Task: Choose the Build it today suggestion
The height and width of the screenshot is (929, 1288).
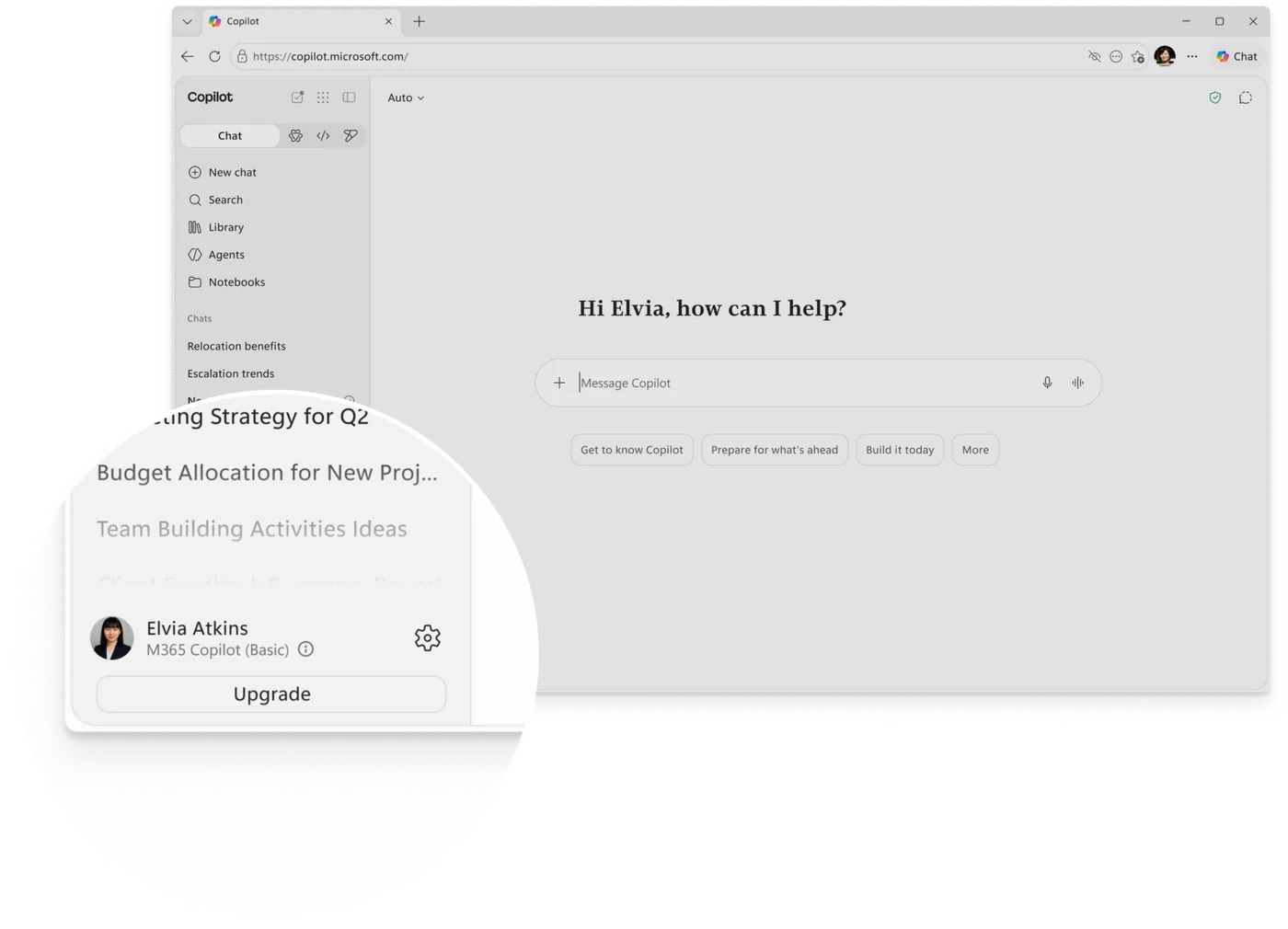Action: (900, 450)
